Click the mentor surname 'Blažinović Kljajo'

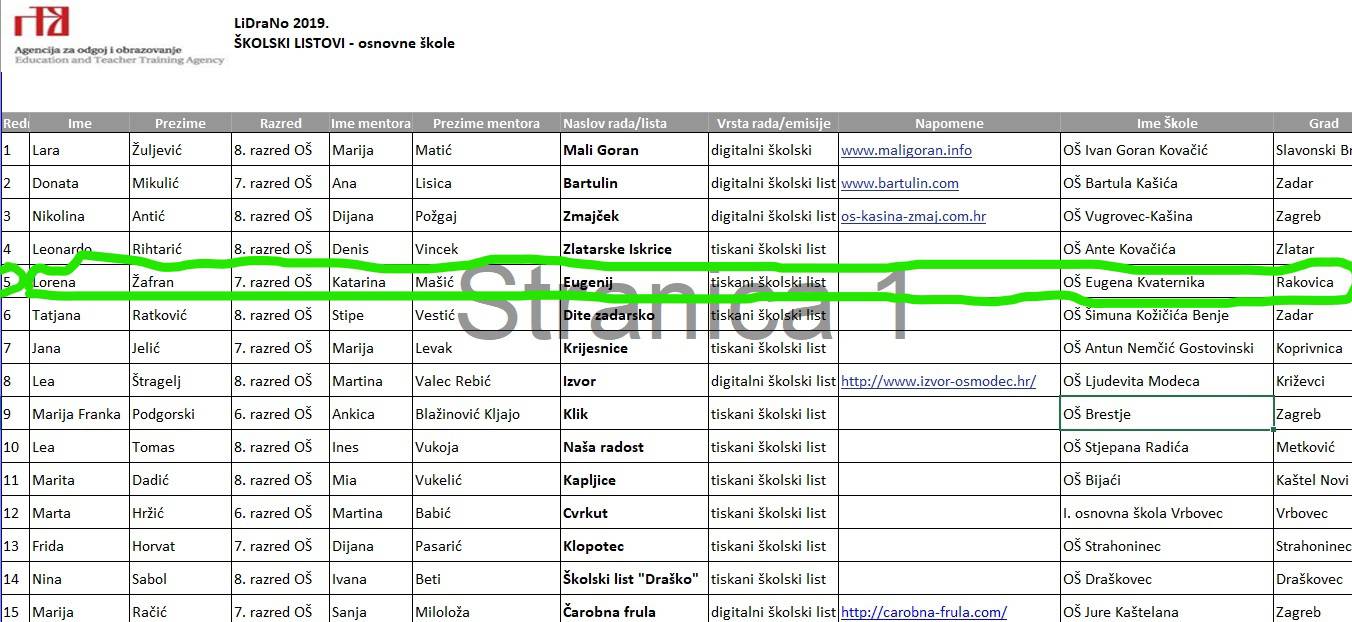486,414
